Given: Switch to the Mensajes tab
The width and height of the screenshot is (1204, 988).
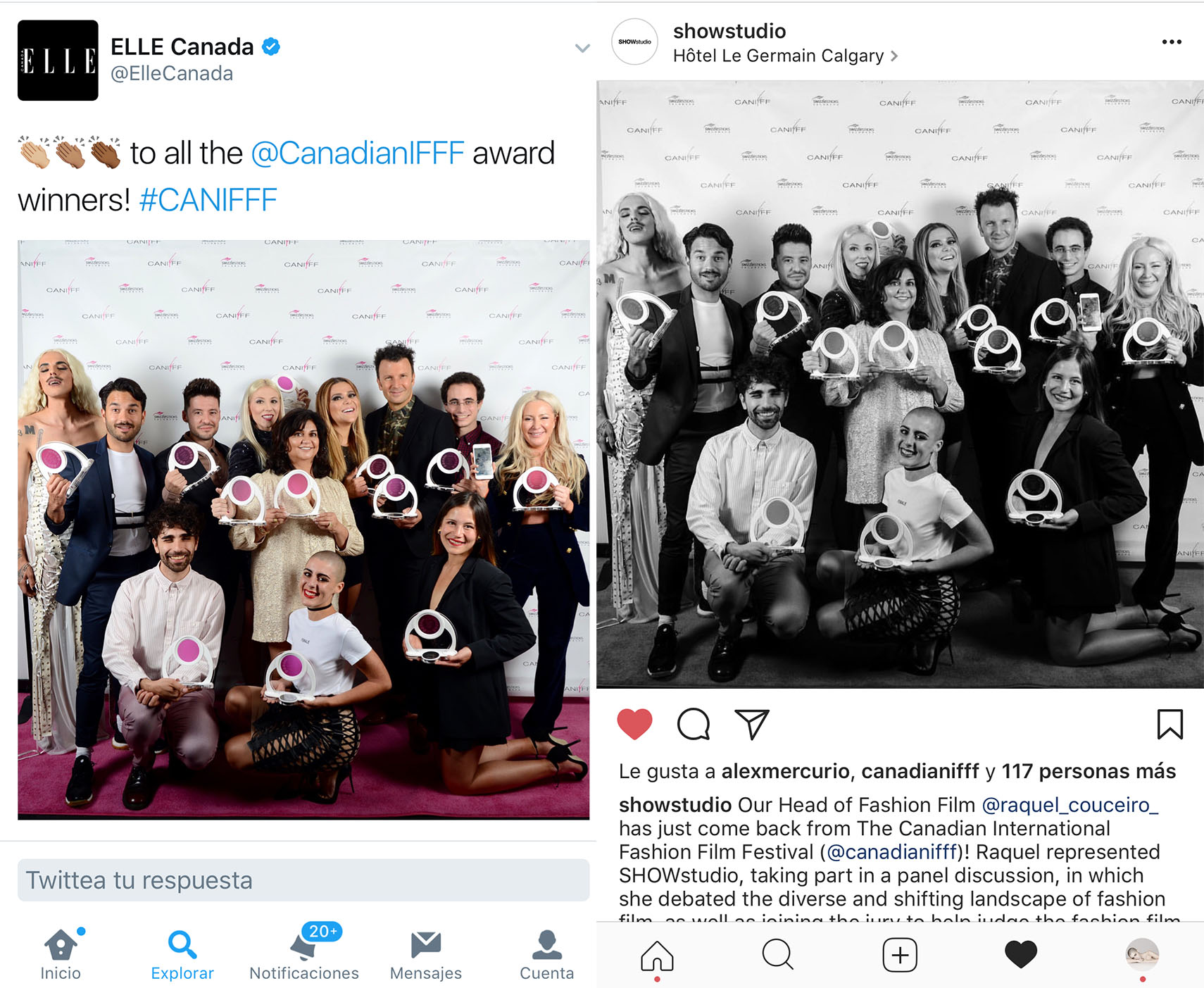Looking at the screenshot, I should (426, 955).
